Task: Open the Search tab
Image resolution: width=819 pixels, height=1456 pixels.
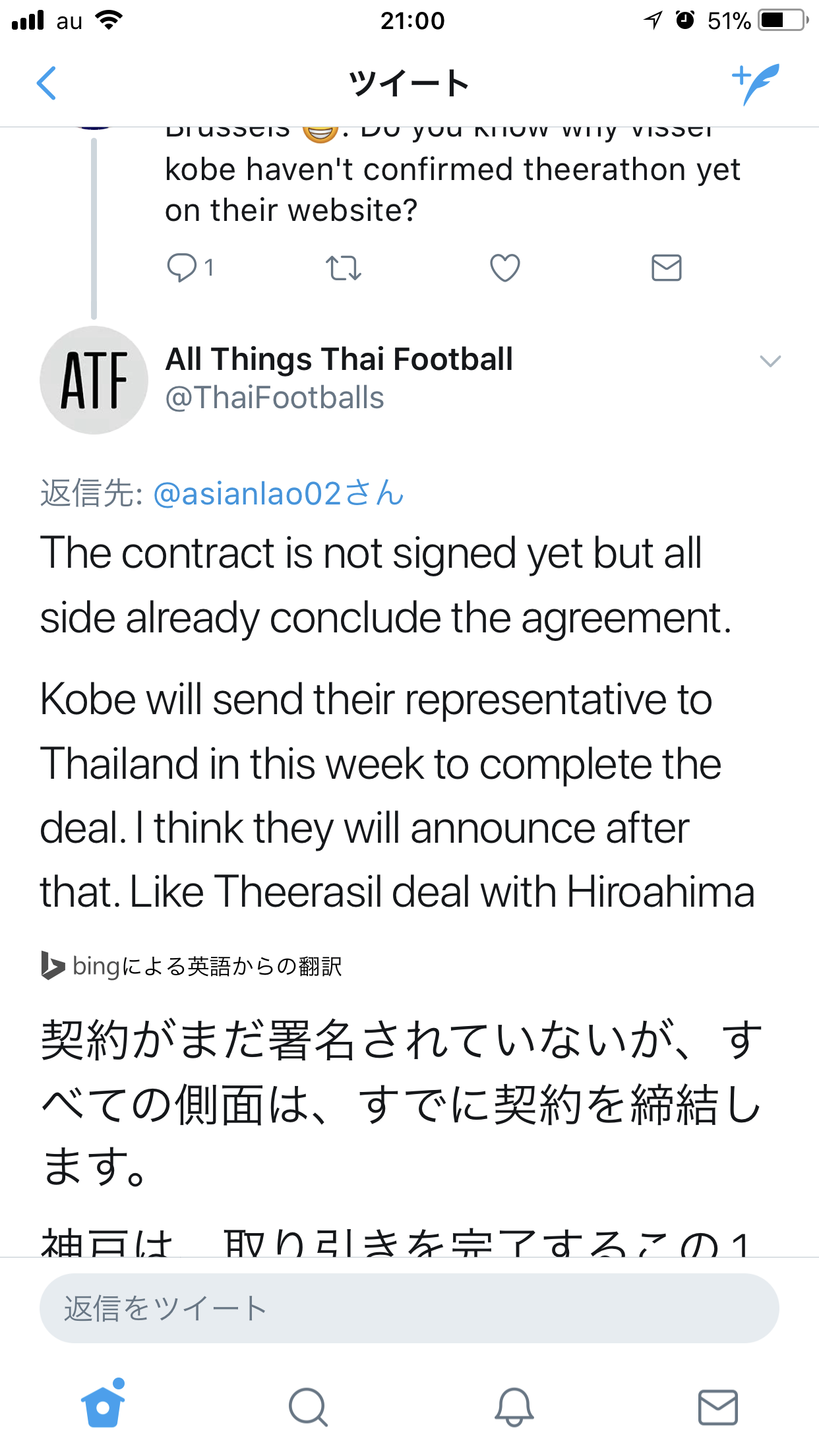Action: 308,1407
